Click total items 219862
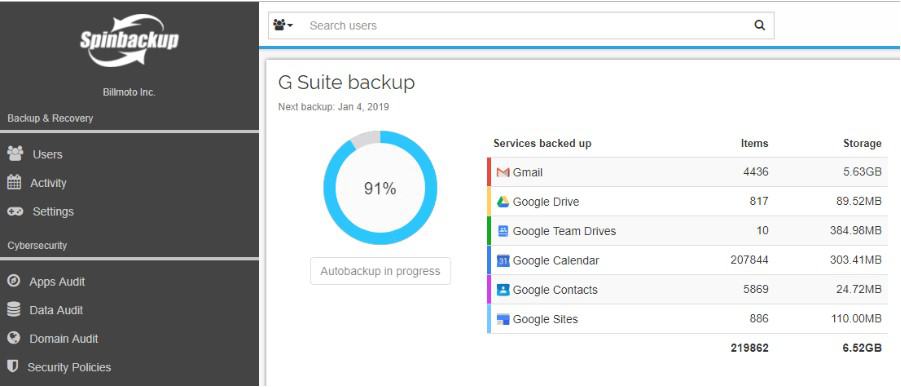Viewport: 901px width, 387px height. point(749,348)
